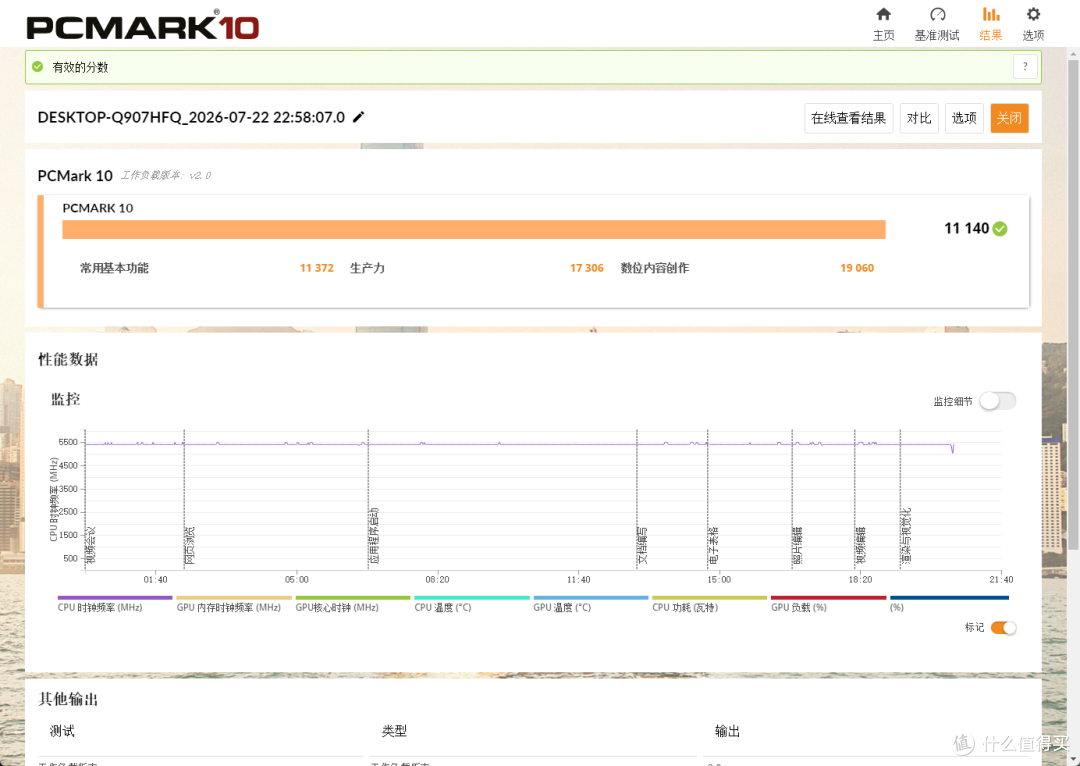
Task: Edit result name with pencil icon
Action: 358,117
